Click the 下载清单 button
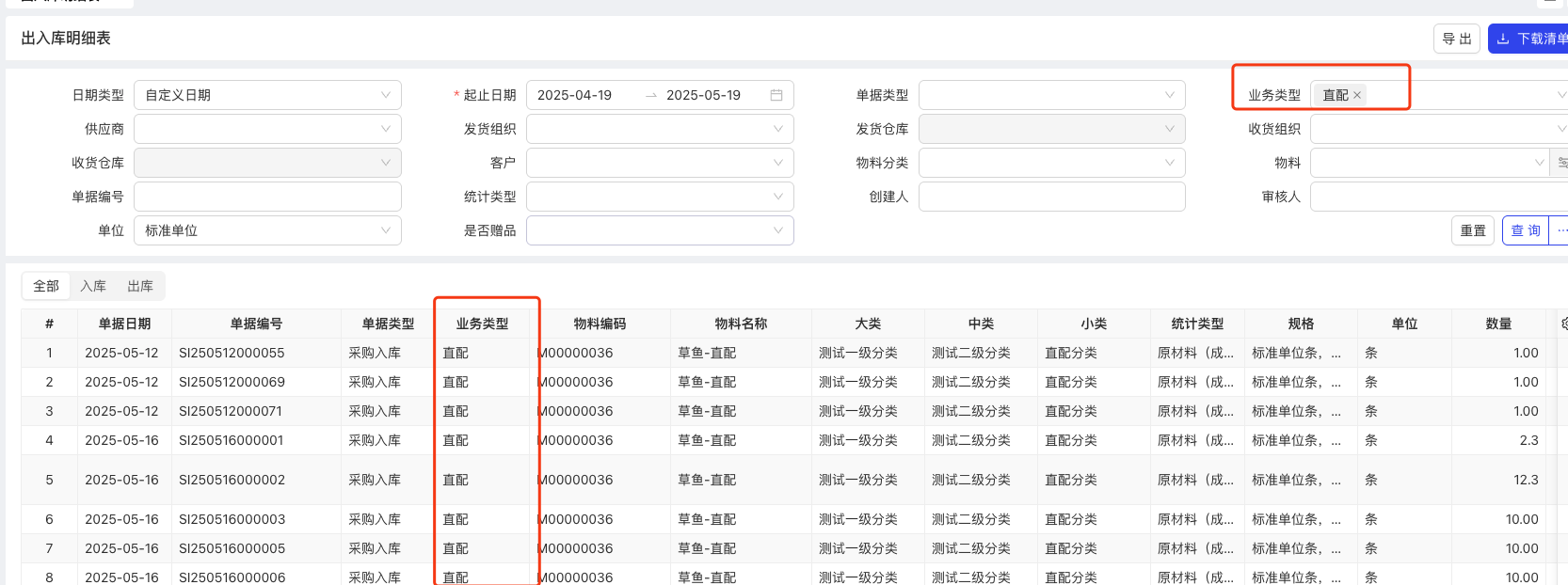The height and width of the screenshot is (585, 1568). (1529, 39)
